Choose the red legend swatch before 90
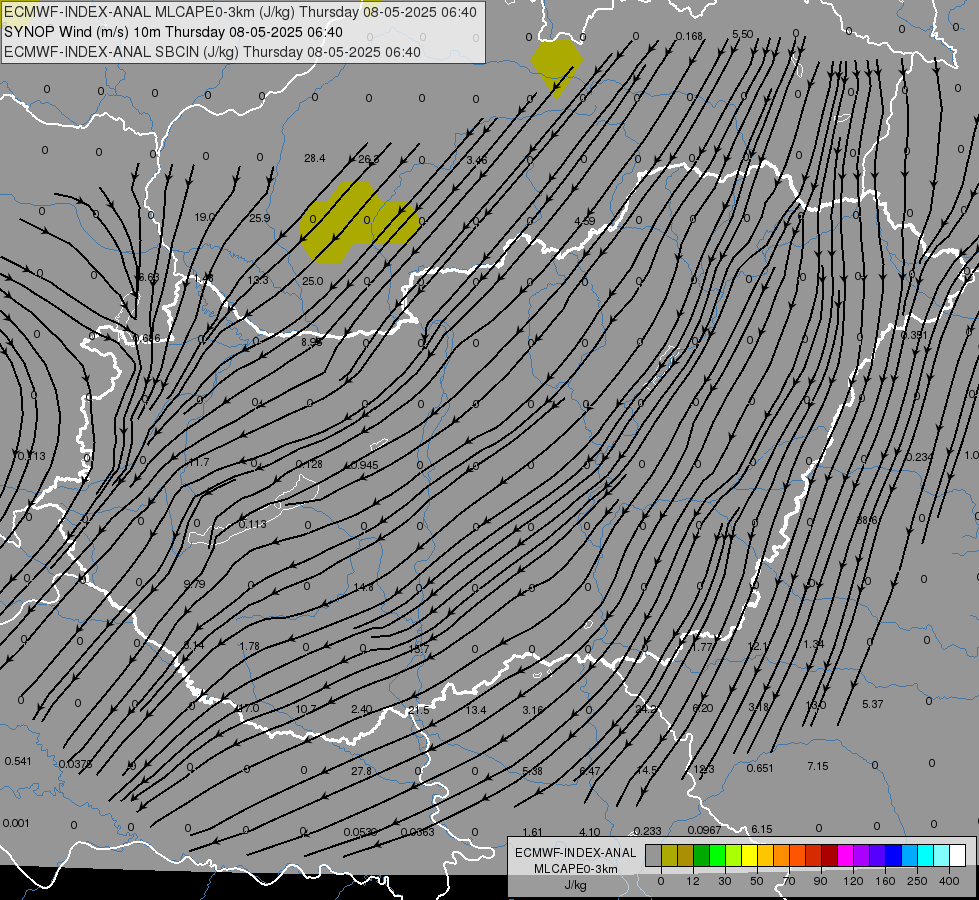The width and height of the screenshot is (979, 900). 814,856
